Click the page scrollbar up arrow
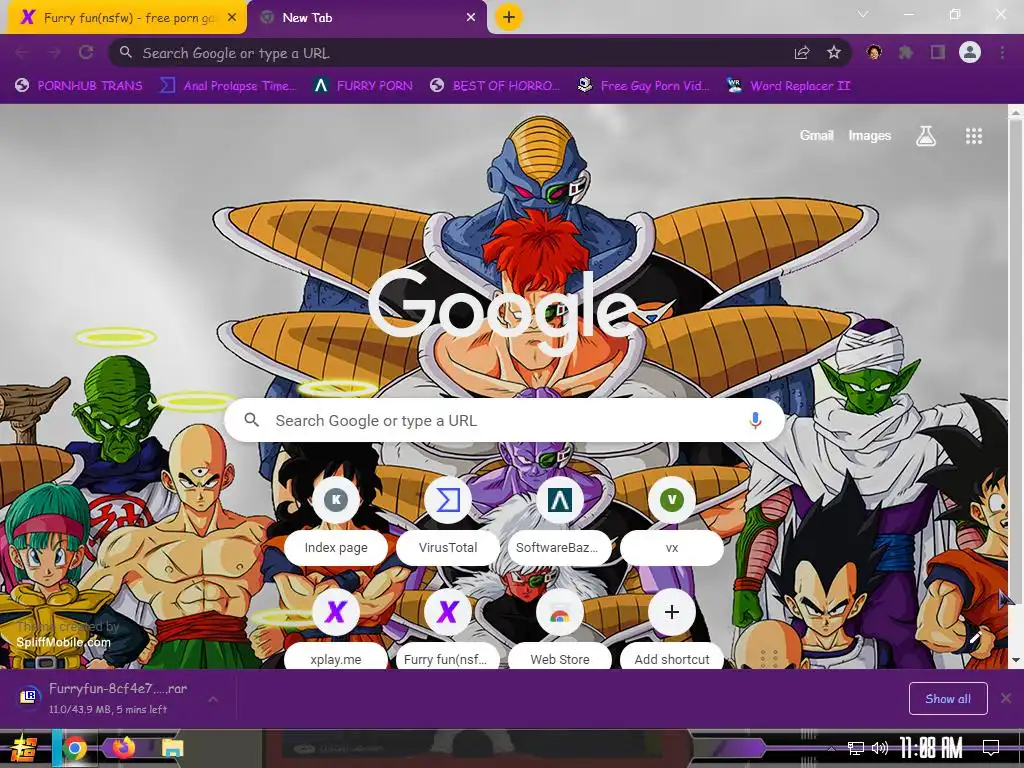 [1016, 112]
